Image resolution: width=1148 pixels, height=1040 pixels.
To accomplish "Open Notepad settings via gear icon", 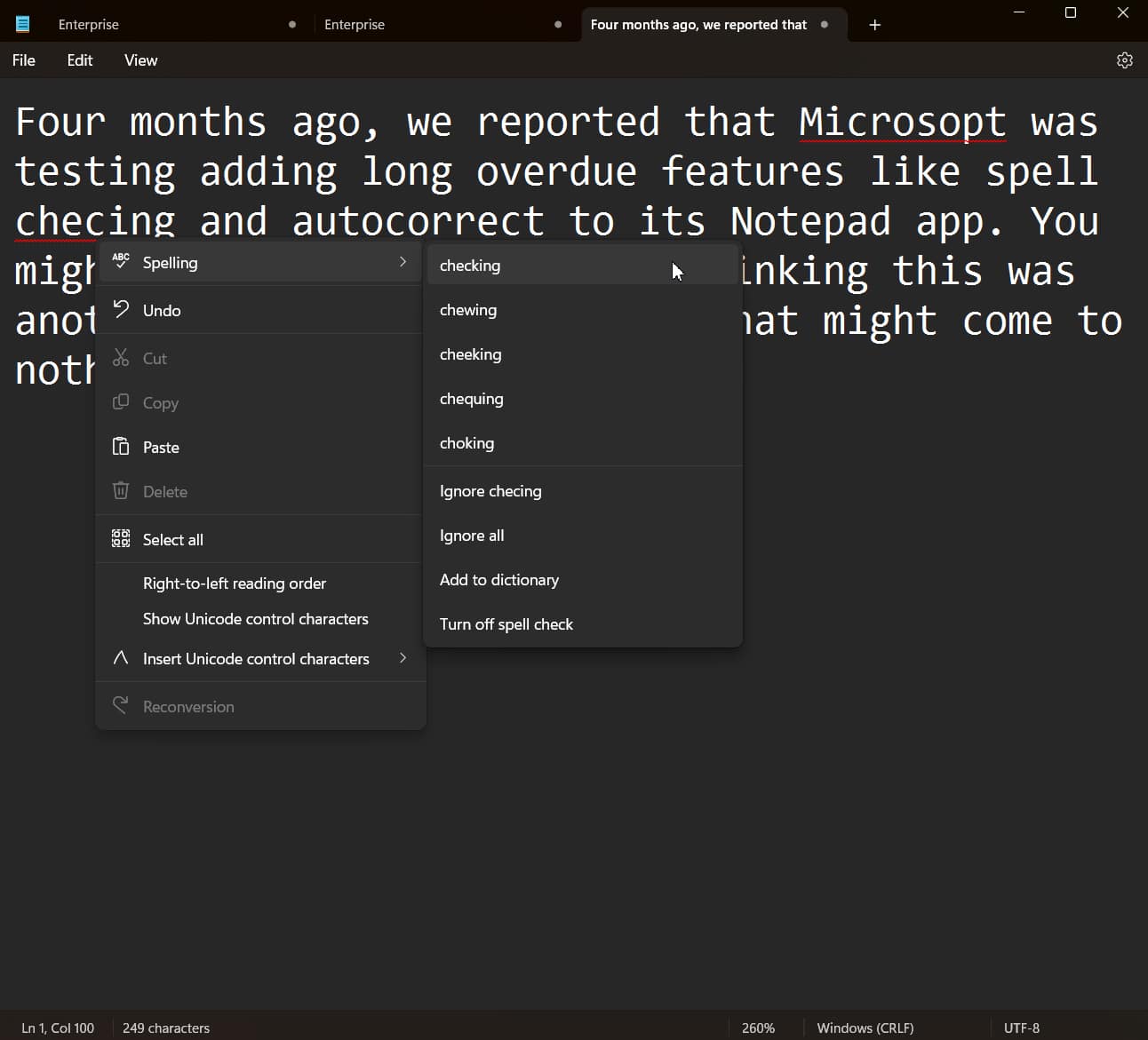I will pos(1125,60).
